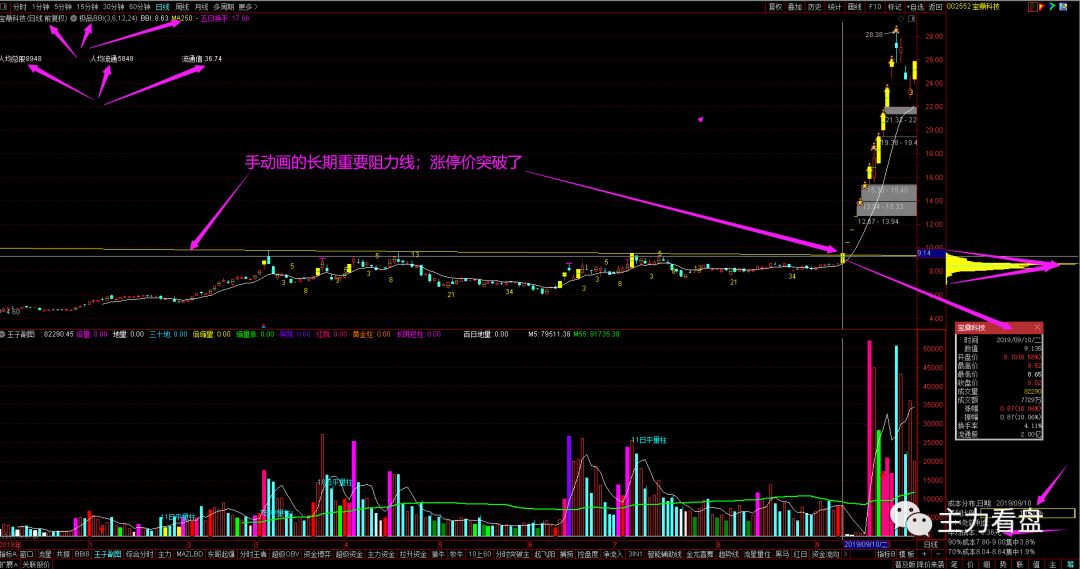The width and height of the screenshot is (1080, 569).
Task: Switch to 周线 weekly chart
Action: pyautogui.click(x=182, y=7)
